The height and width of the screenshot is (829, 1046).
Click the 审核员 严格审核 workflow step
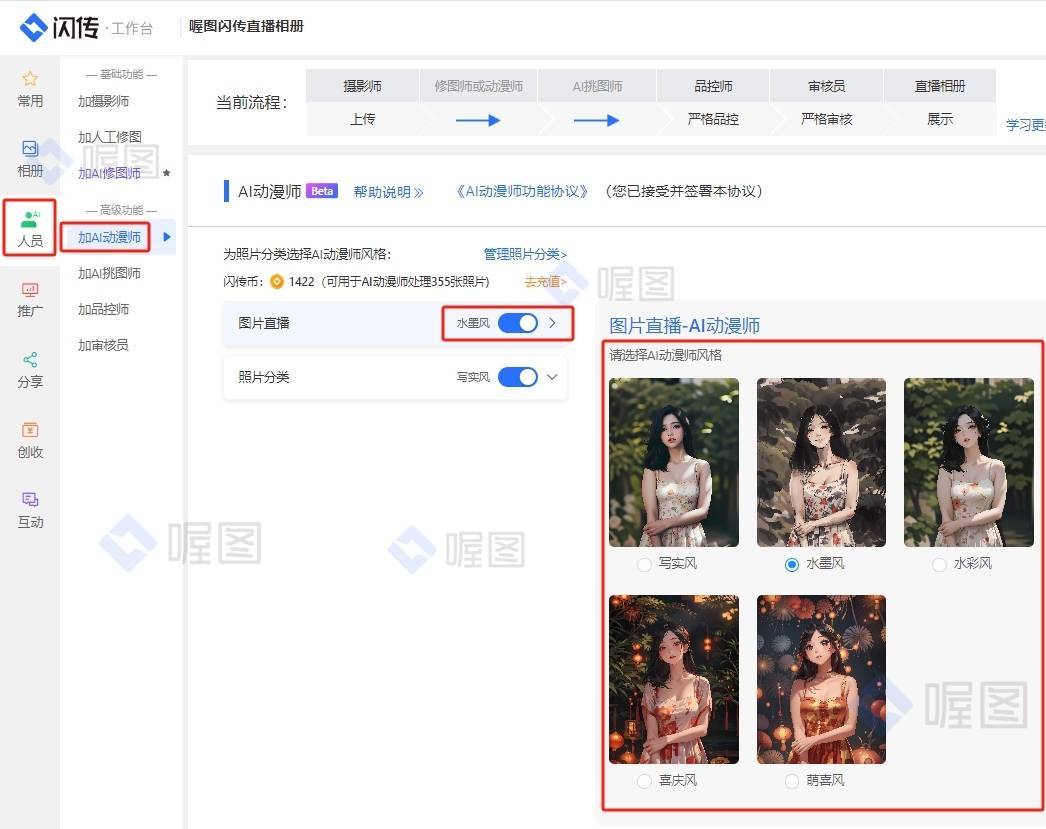[x=827, y=102]
